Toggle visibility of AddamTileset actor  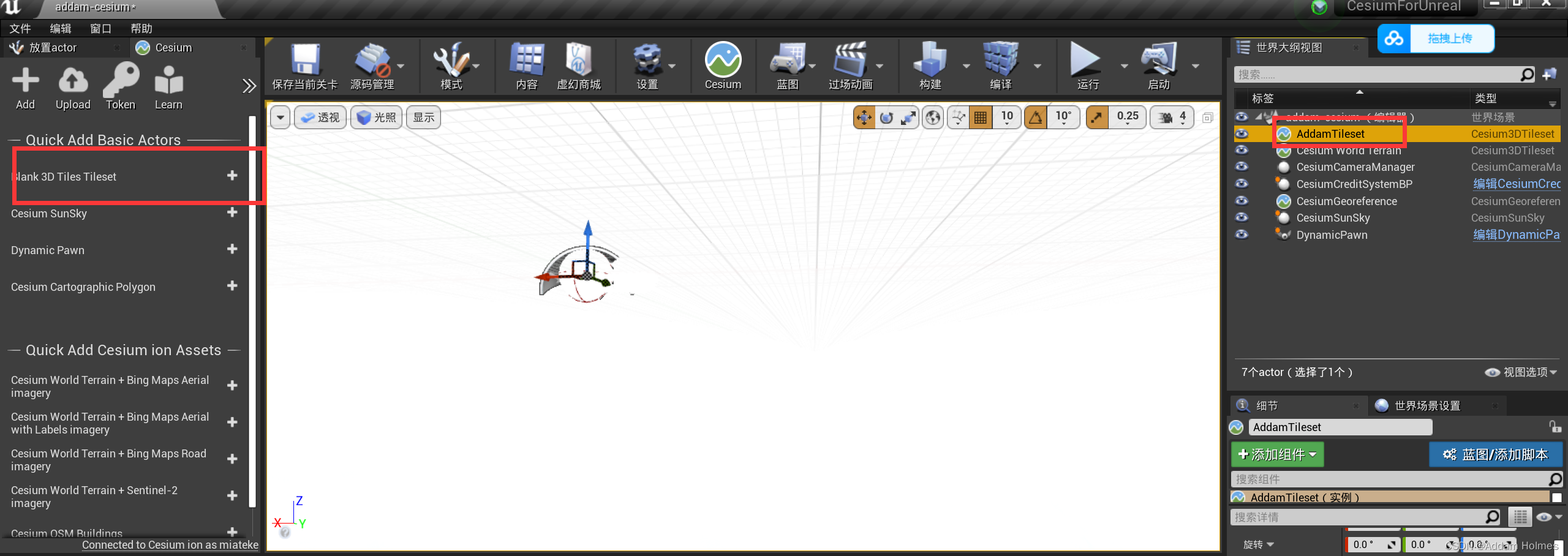(x=1242, y=133)
